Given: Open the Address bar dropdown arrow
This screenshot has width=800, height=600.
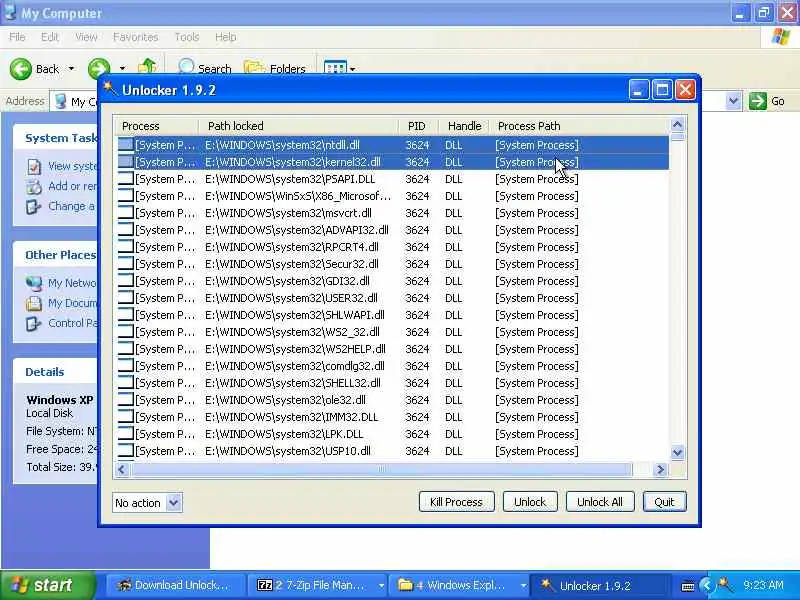Looking at the screenshot, I should [x=733, y=101].
